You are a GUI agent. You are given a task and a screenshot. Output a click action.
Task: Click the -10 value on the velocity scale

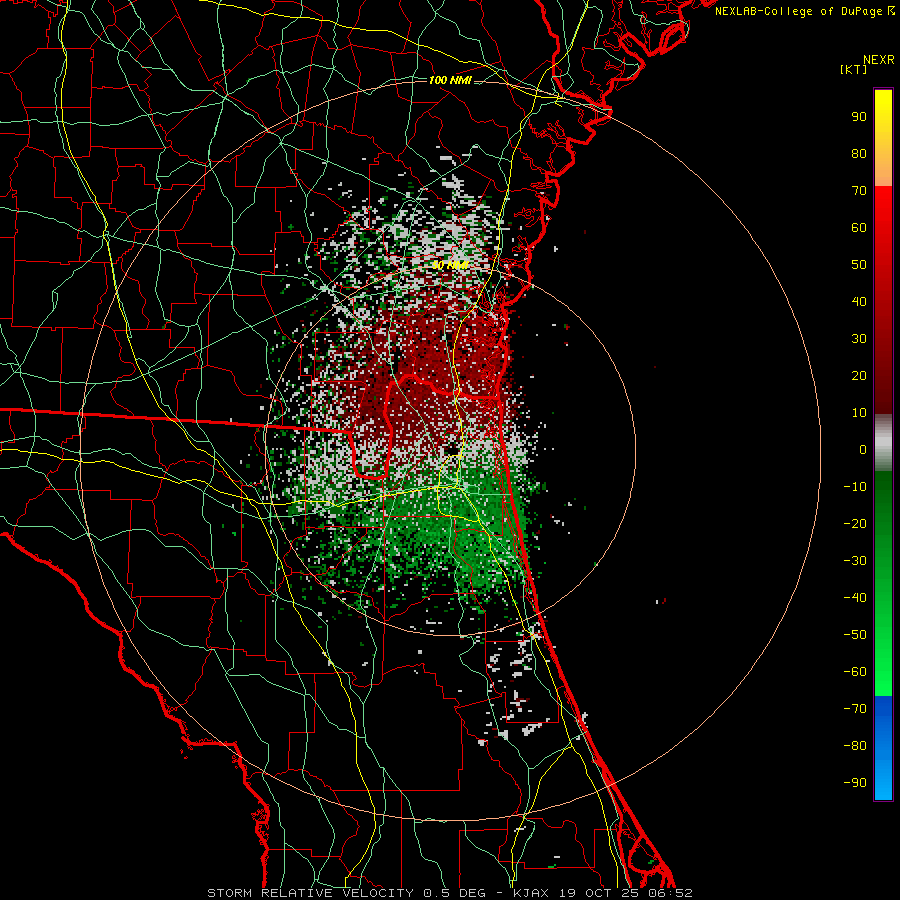click(x=855, y=487)
